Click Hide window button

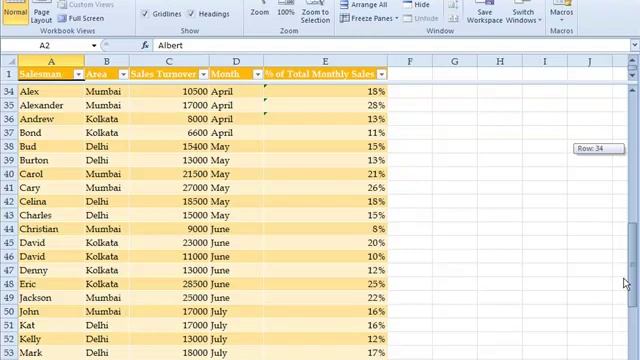pyautogui.click(x=416, y=5)
